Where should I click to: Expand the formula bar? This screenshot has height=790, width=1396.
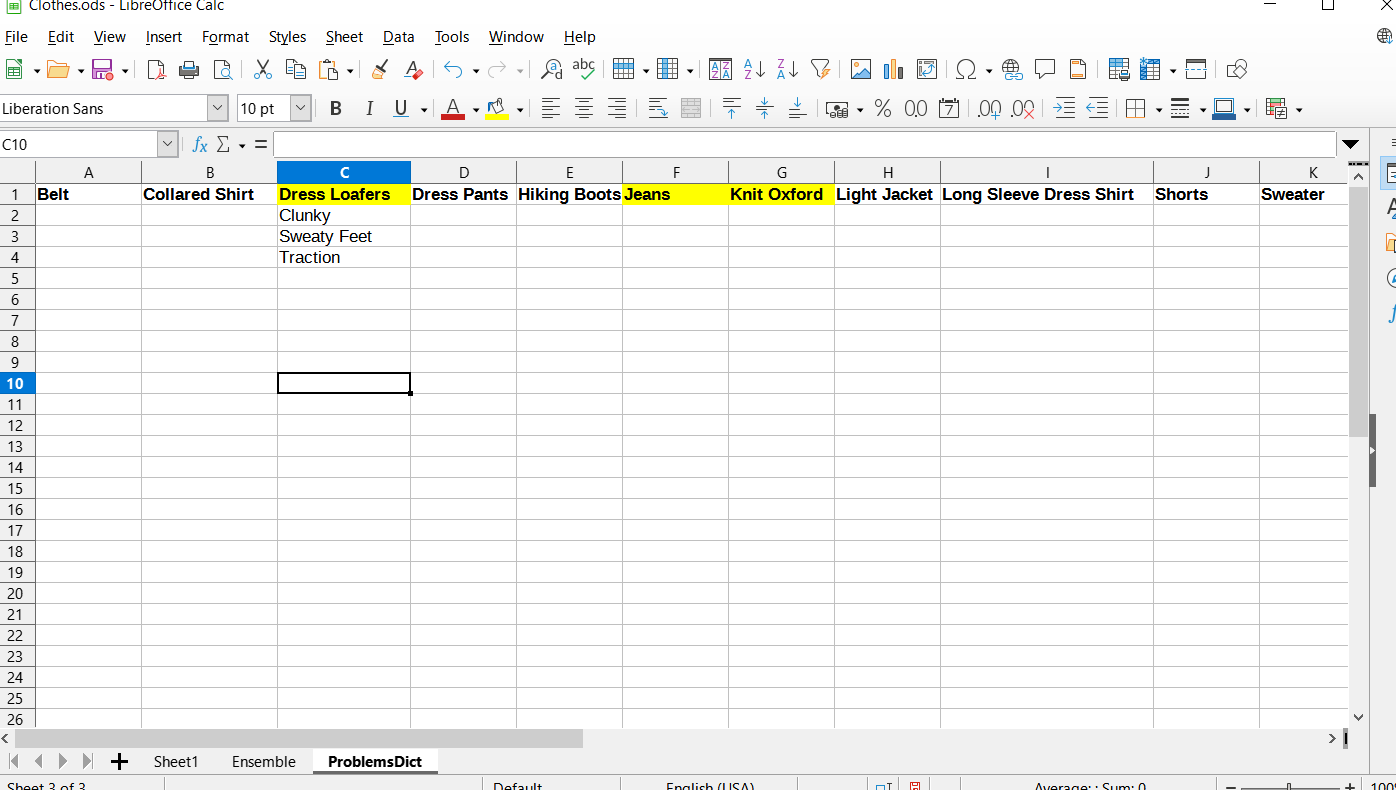pos(1351,144)
